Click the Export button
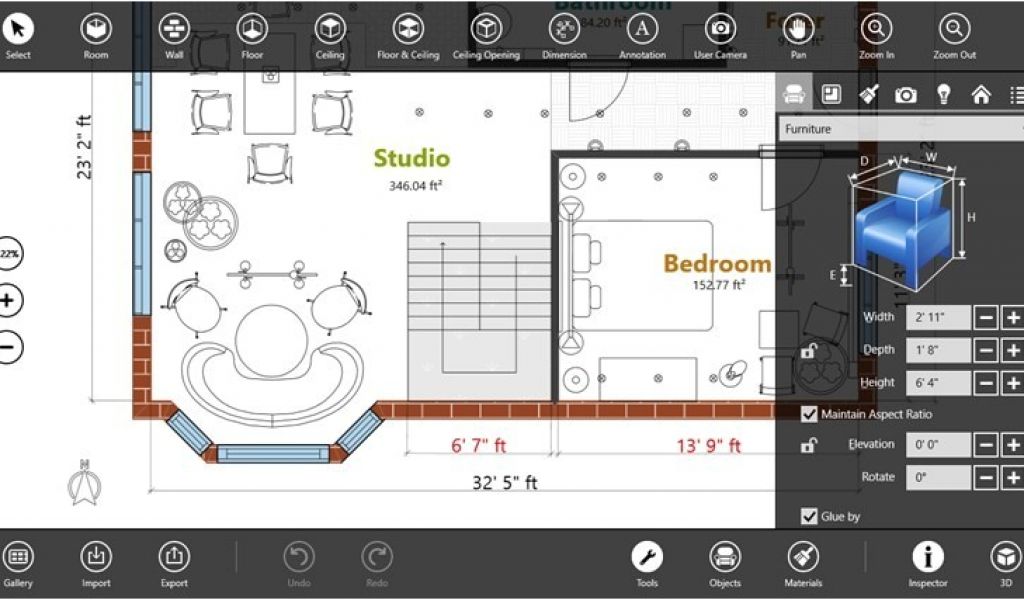Screen dimensions: 1024x600 click(x=174, y=558)
